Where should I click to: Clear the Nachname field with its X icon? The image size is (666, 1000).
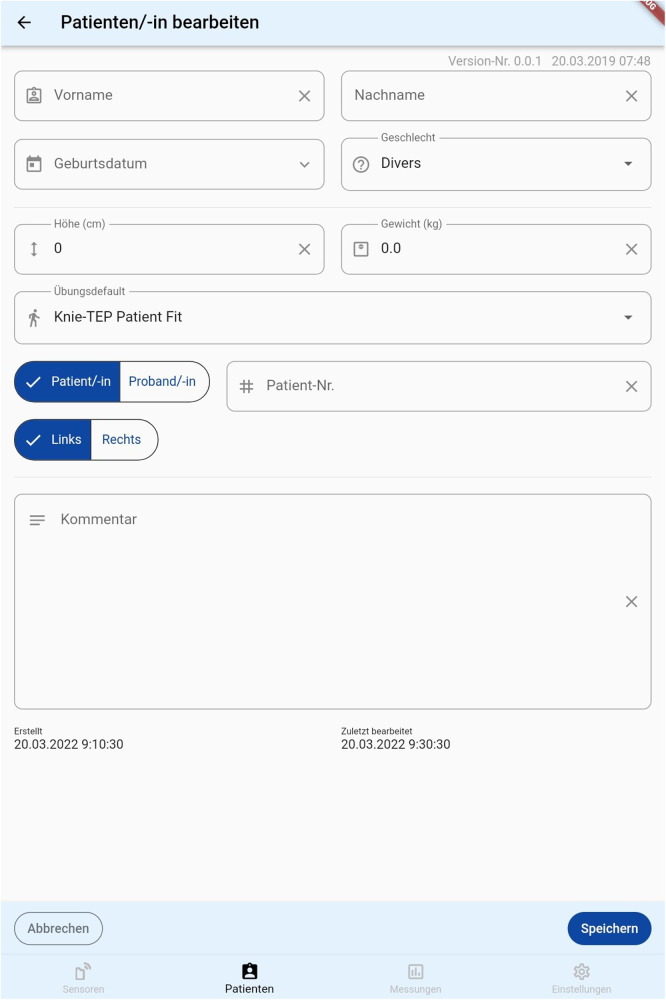pos(631,96)
